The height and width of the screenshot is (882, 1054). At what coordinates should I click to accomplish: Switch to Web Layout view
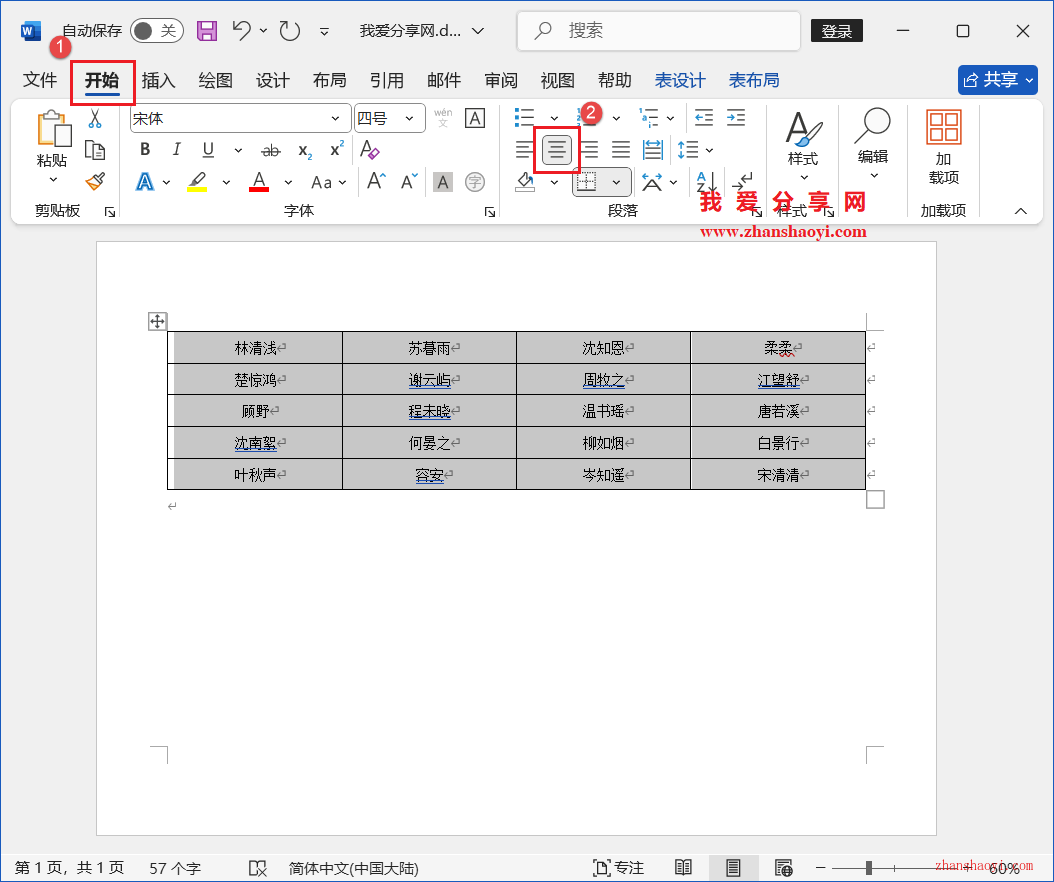coord(783,868)
